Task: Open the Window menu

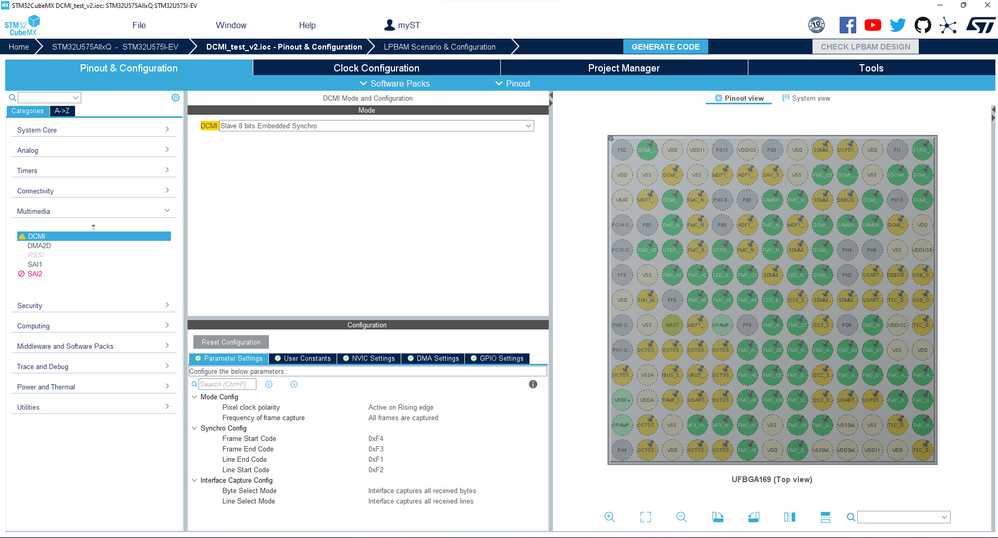Action: [230, 25]
